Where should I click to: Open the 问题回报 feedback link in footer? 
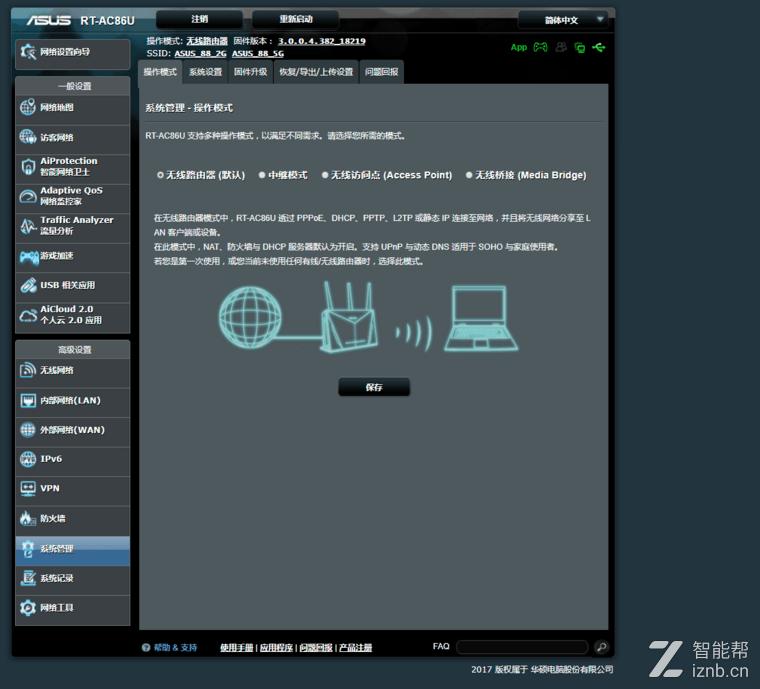[316, 647]
